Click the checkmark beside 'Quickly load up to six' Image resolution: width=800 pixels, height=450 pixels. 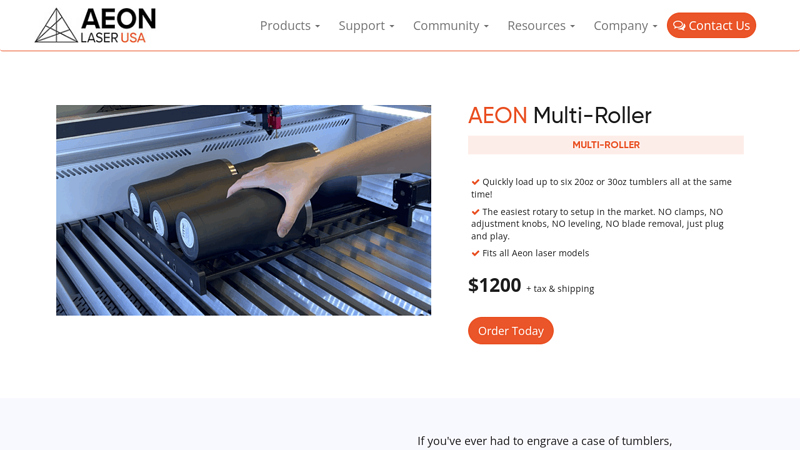tap(476, 182)
